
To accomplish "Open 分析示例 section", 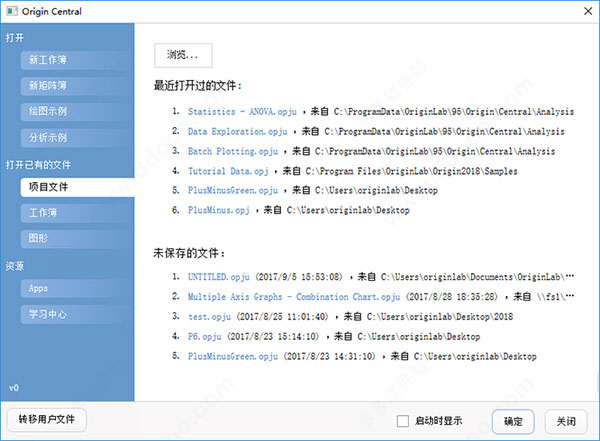I will point(75,137).
